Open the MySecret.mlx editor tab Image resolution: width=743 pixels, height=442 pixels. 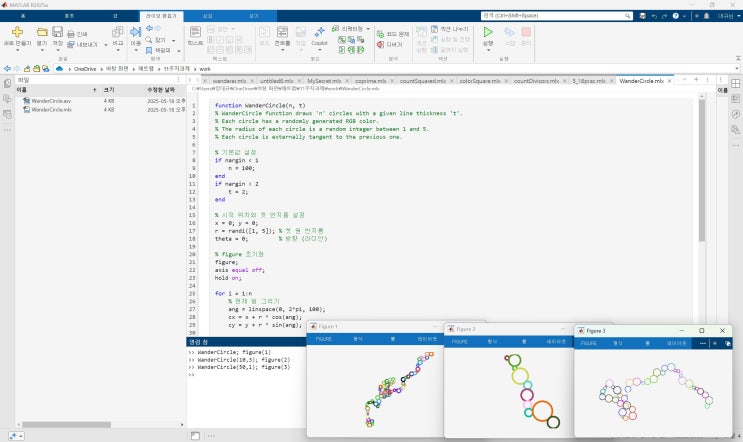click(324, 81)
